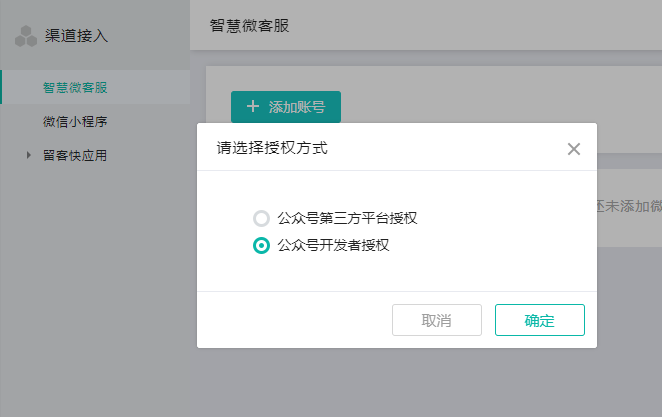Close the authorization dialog with the X
Viewport: 662px width, 417px height.
pyautogui.click(x=573, y=149)
